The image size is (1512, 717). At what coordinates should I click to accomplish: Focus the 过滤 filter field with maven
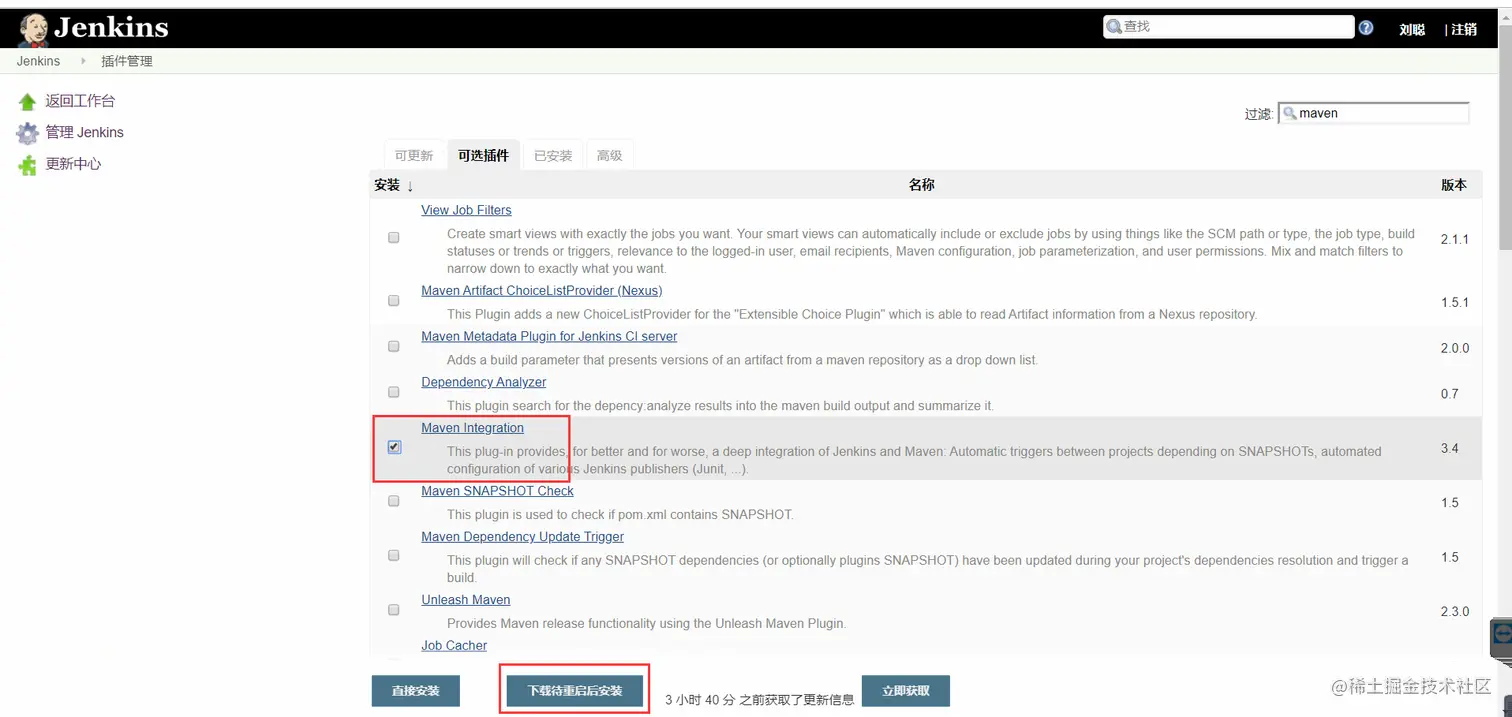point(1374,113)
